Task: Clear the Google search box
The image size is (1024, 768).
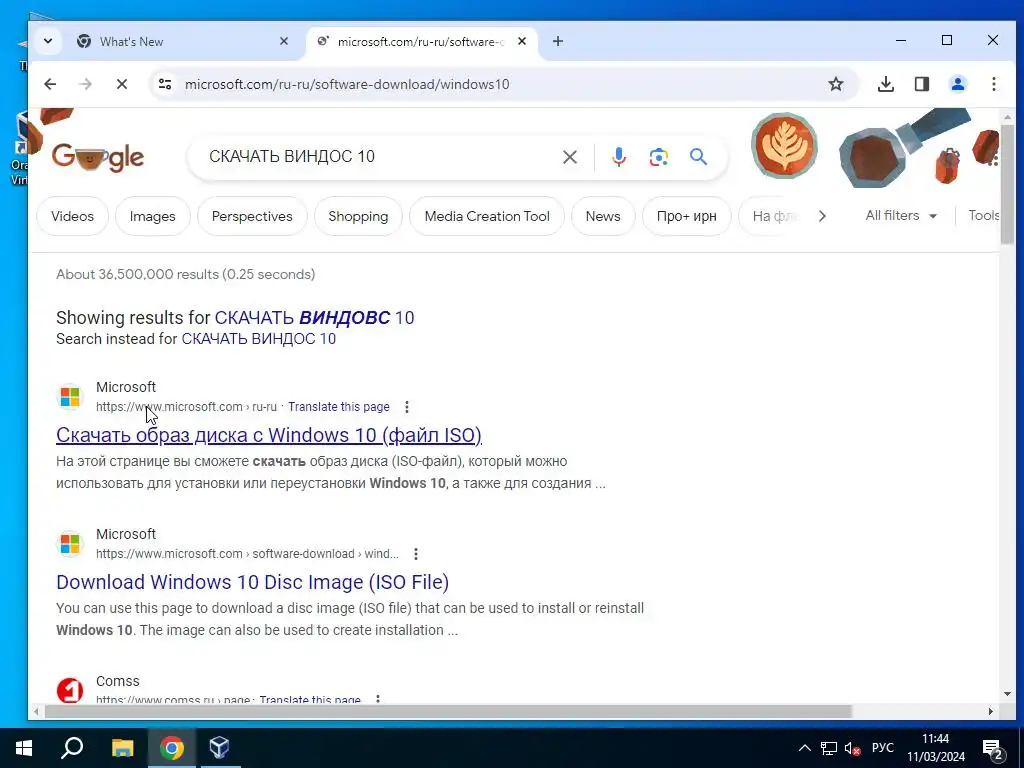Action: 569,157
